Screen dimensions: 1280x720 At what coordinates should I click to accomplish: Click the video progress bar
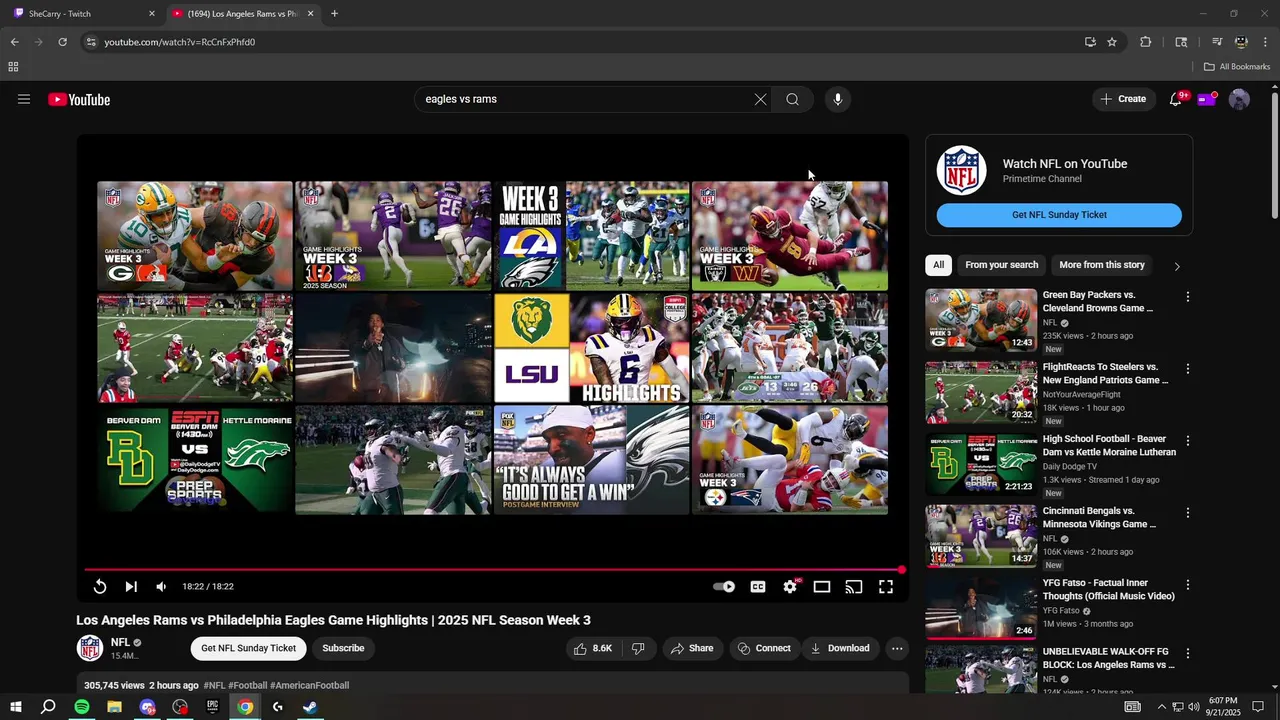tap(493, 570)
